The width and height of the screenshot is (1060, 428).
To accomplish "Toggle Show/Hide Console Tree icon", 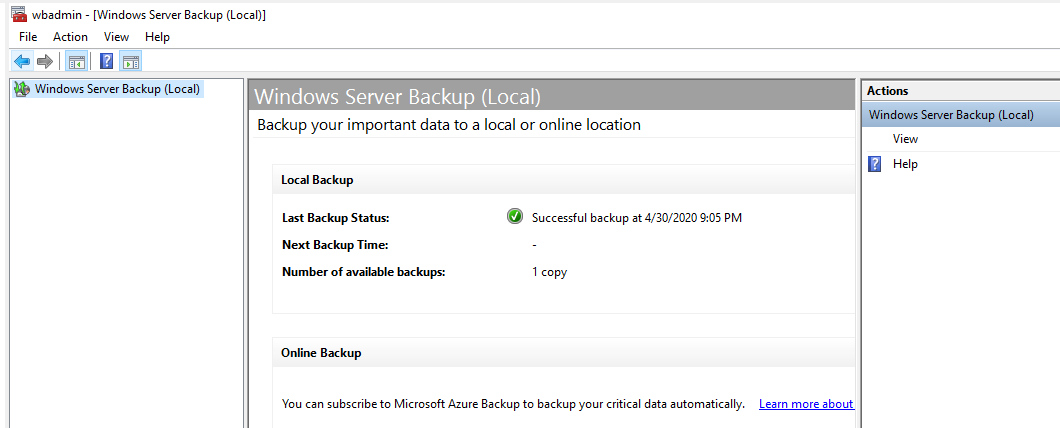I will (77, 62).
